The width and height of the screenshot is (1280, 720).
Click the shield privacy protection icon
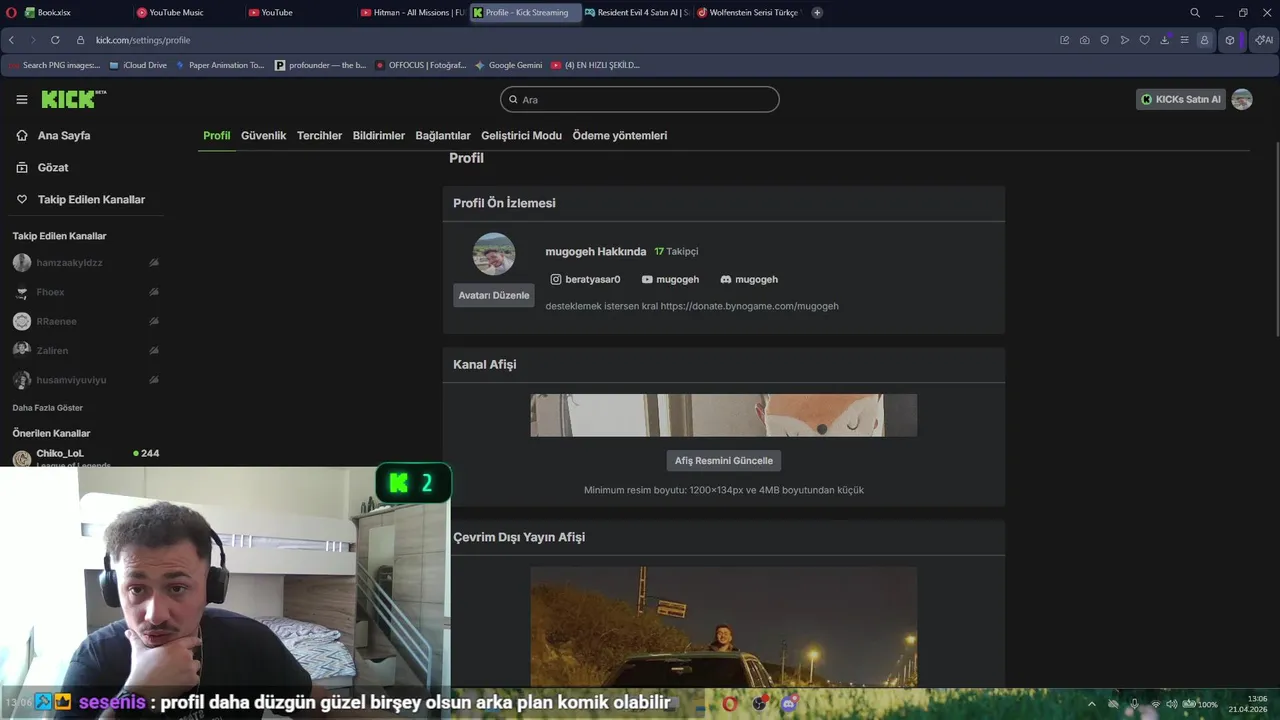click(1105, 40)
